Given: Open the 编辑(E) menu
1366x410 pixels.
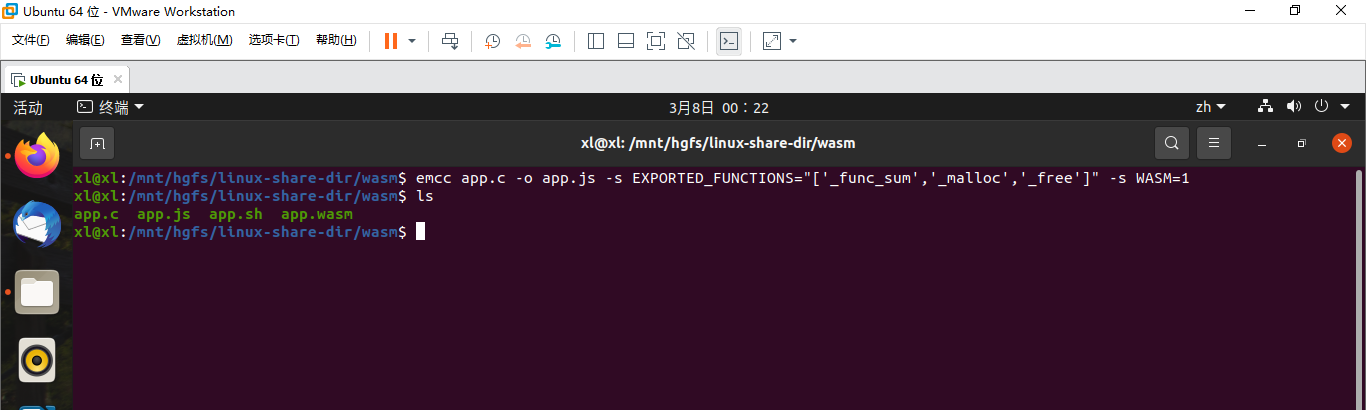Looking at the screenshot, I should click(x=85, y=40).
